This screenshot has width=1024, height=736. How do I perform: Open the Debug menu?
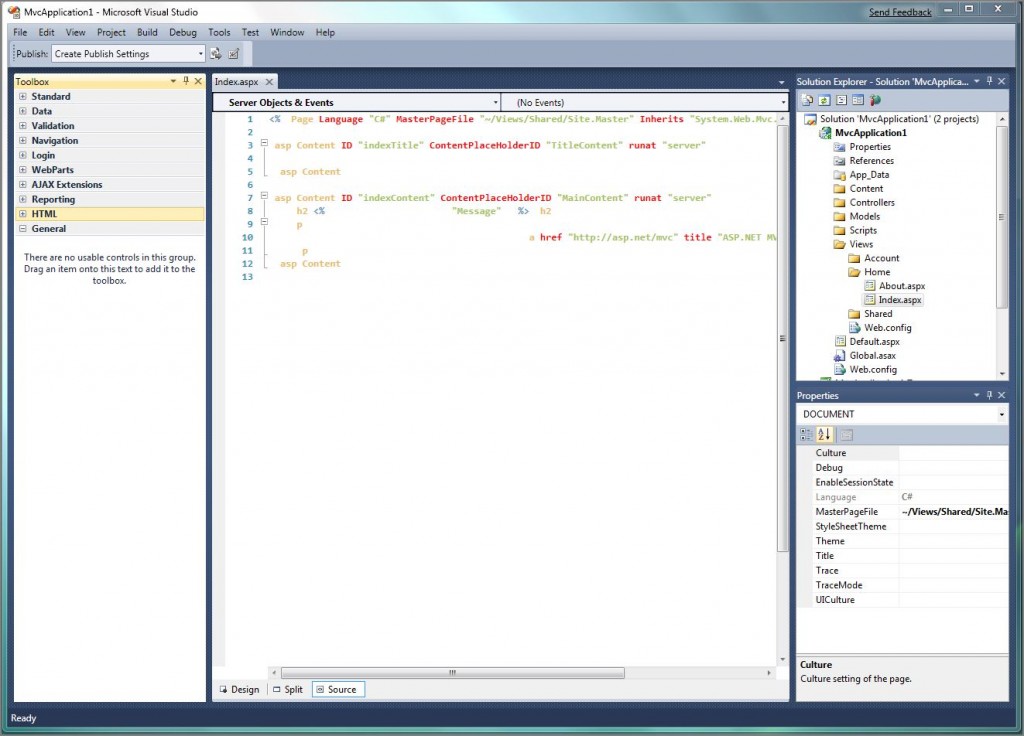[x=183, y=32]
